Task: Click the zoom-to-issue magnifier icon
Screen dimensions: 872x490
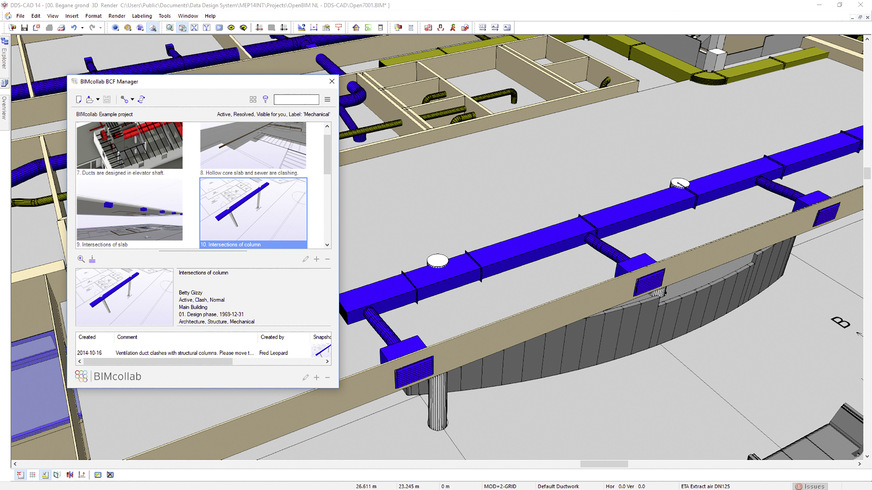Action: (x=82, y=259)
